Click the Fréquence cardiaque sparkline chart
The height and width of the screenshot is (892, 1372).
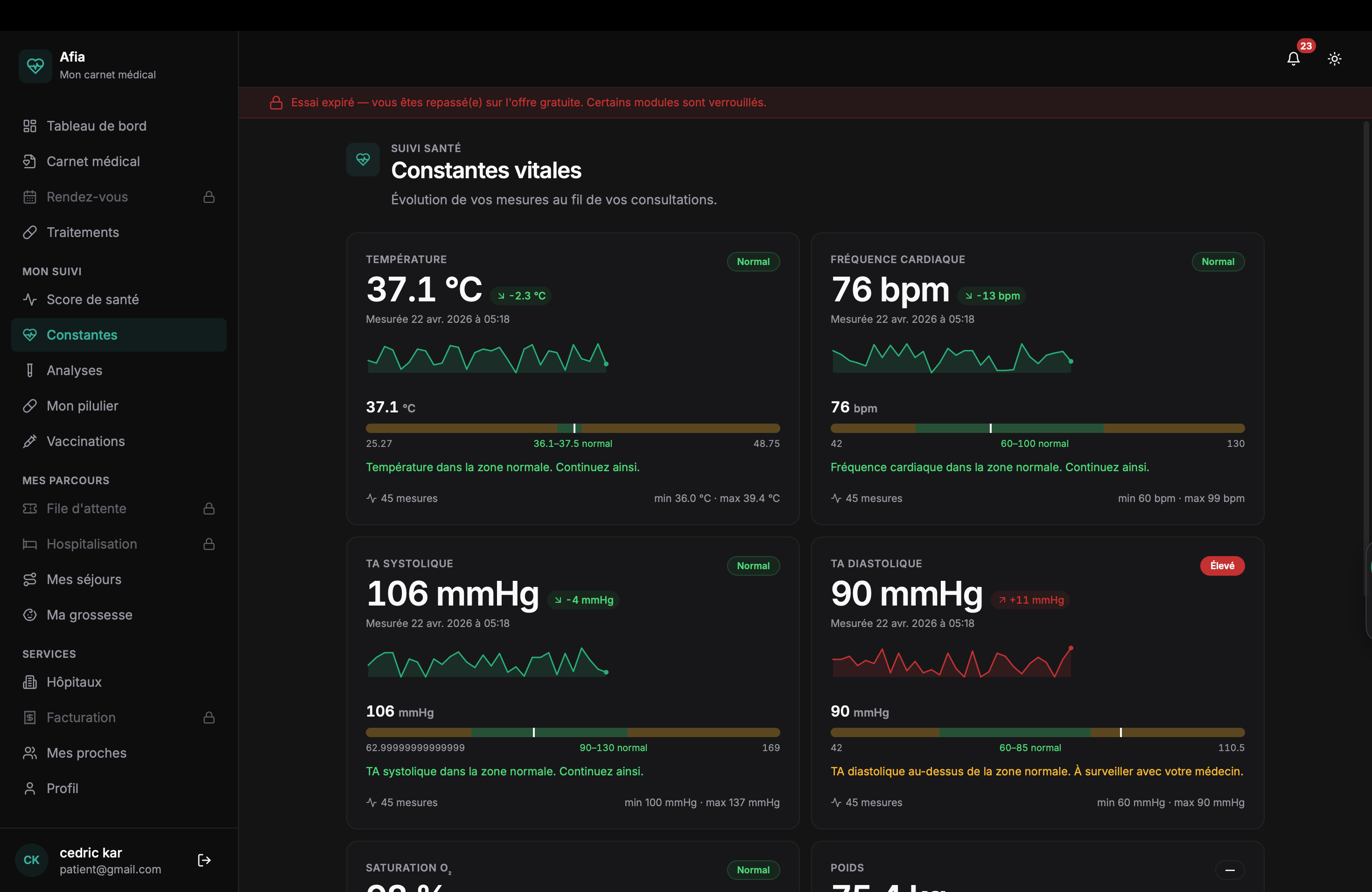[x=952, y=358]
